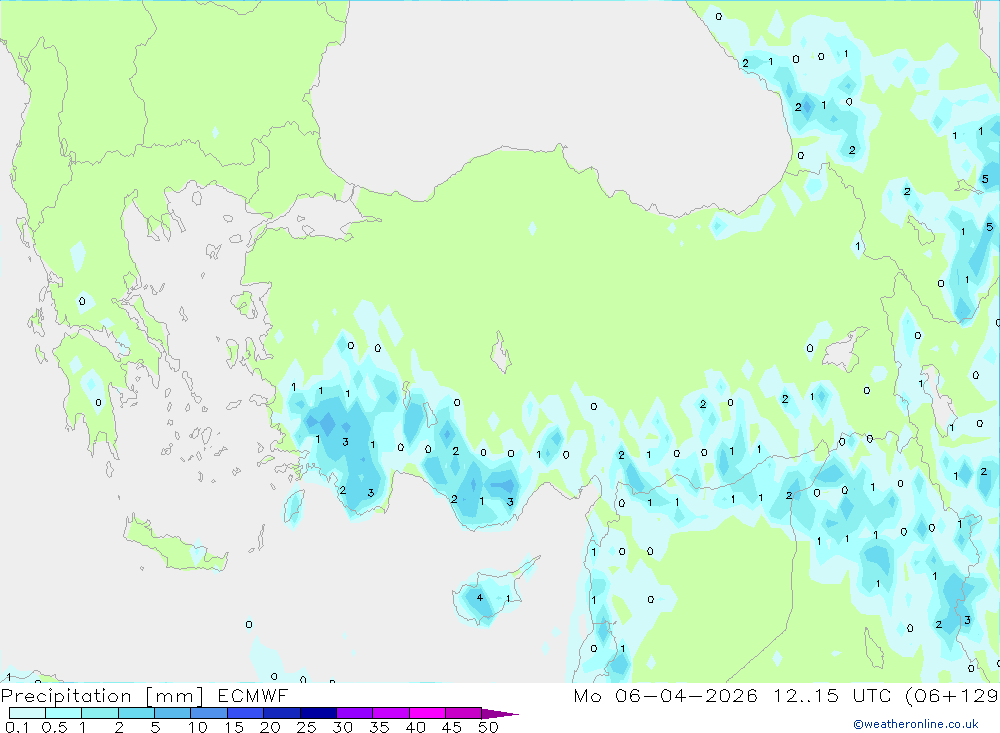This screenshot has height=733, width=1000.
Task: Choose the 20–25 mm dark blue swatch
Action: 282,713
